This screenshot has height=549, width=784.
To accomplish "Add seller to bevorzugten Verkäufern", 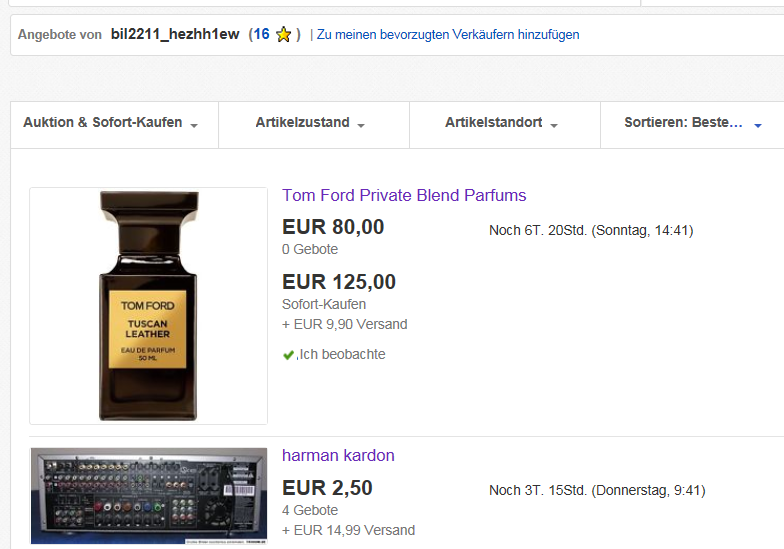I will tap(448, 34).
